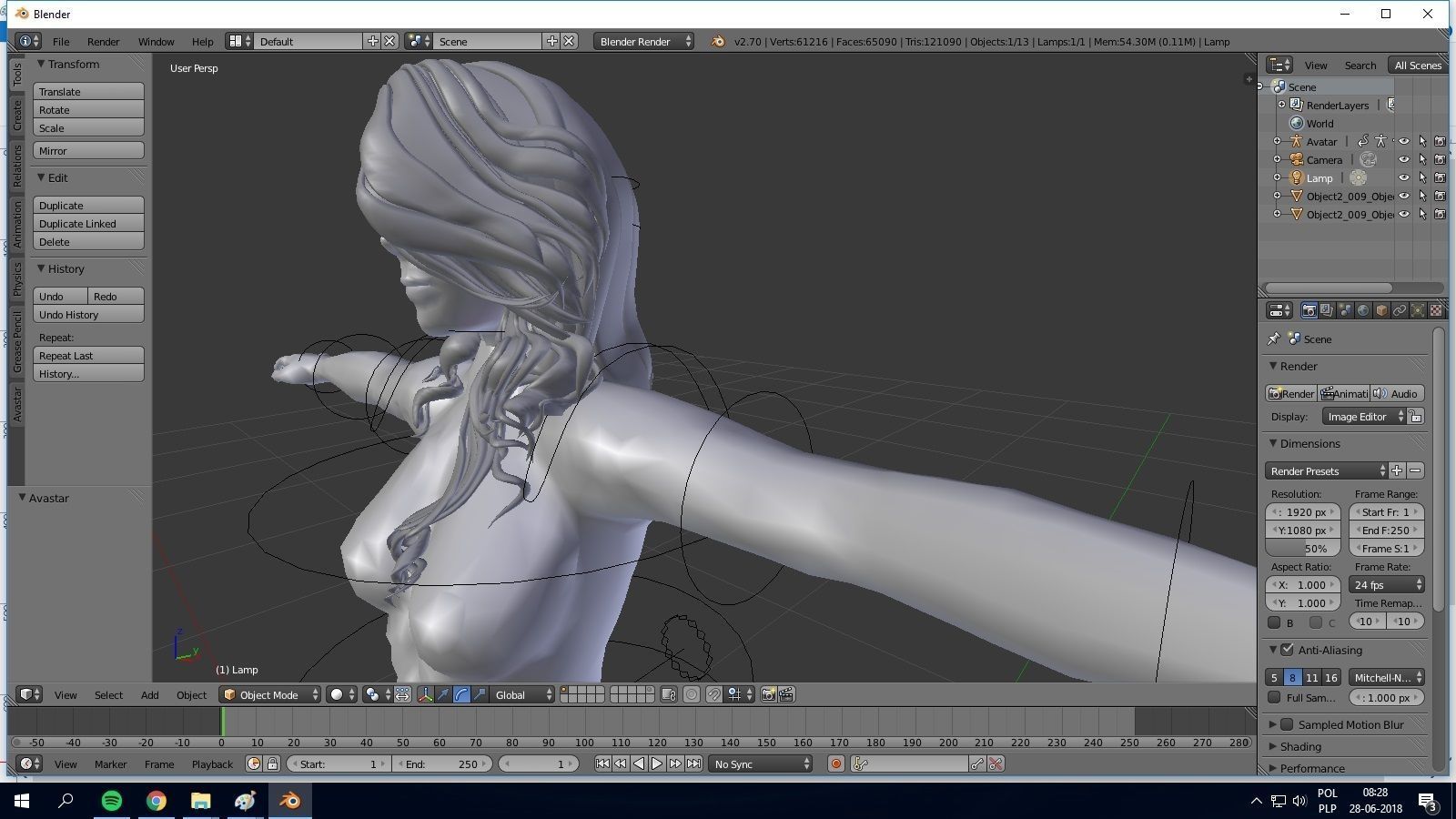Open the Info editor type selector
Viewport: 1456px width, 819px height.
click(x=28, y=41)
